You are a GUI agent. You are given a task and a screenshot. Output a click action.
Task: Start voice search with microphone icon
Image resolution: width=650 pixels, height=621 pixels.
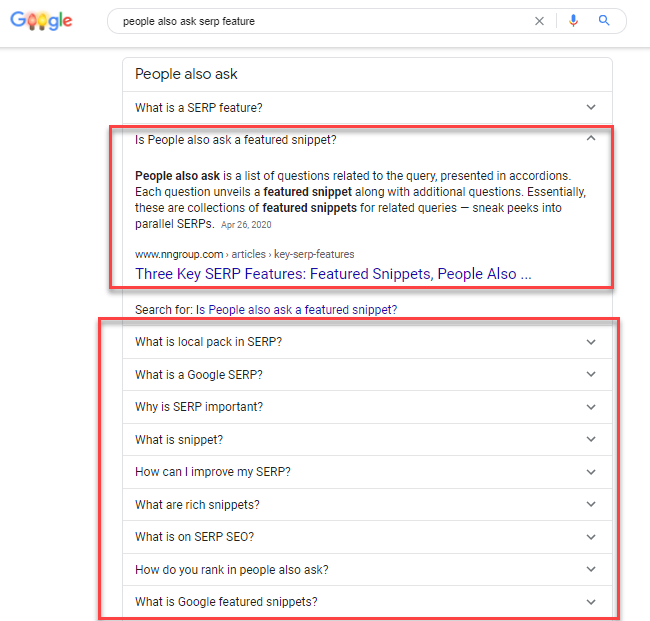pos(573,21)
